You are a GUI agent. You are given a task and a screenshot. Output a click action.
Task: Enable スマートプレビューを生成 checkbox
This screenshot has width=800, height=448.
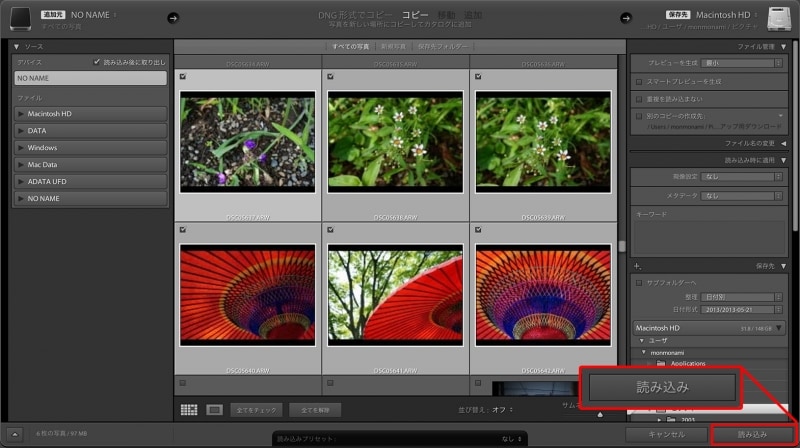[x=640, y=81]
